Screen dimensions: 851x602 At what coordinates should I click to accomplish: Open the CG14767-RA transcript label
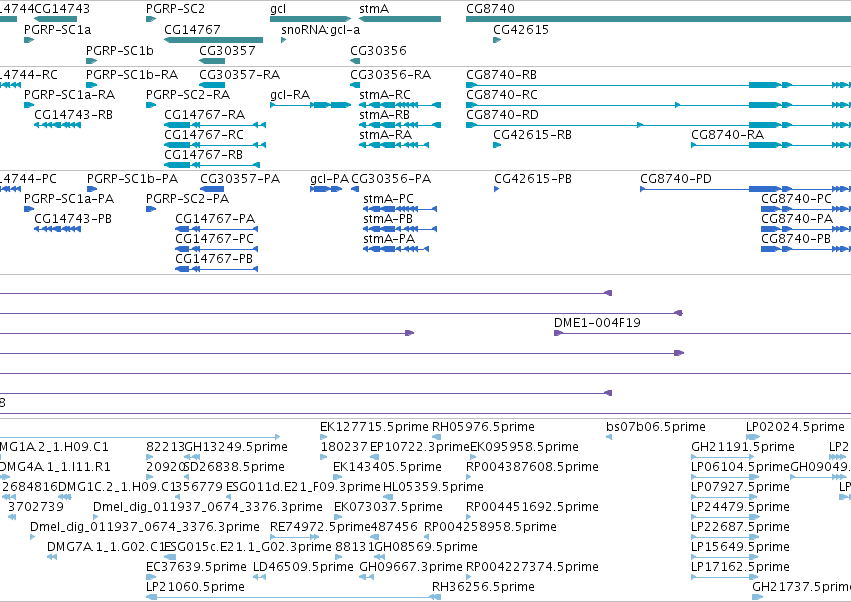[205, 115]
